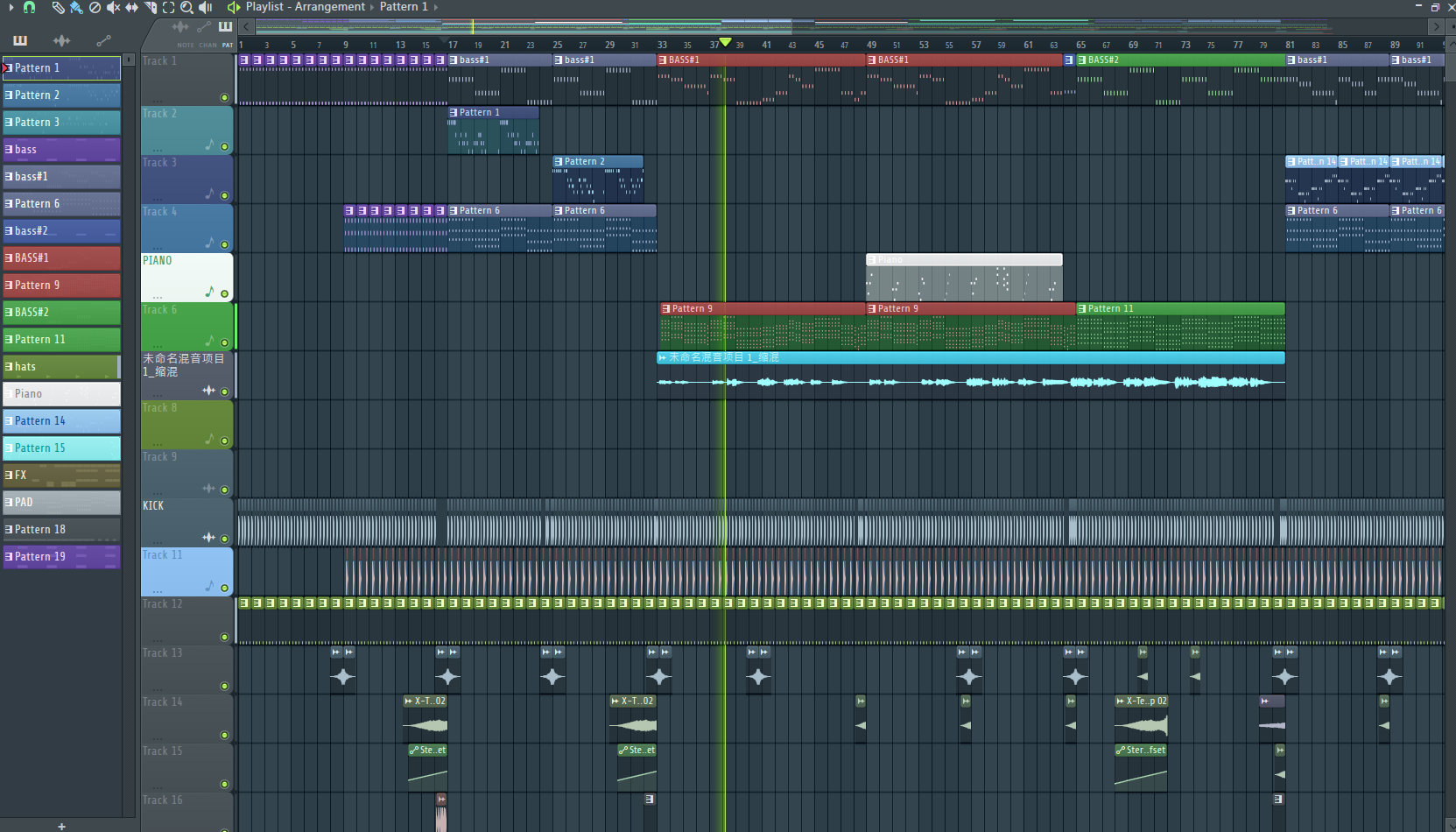The width and height of the screenshot is (1456, 832).
Task: Select the Zoom magnifier tool
Action: [x=186, y=7]
